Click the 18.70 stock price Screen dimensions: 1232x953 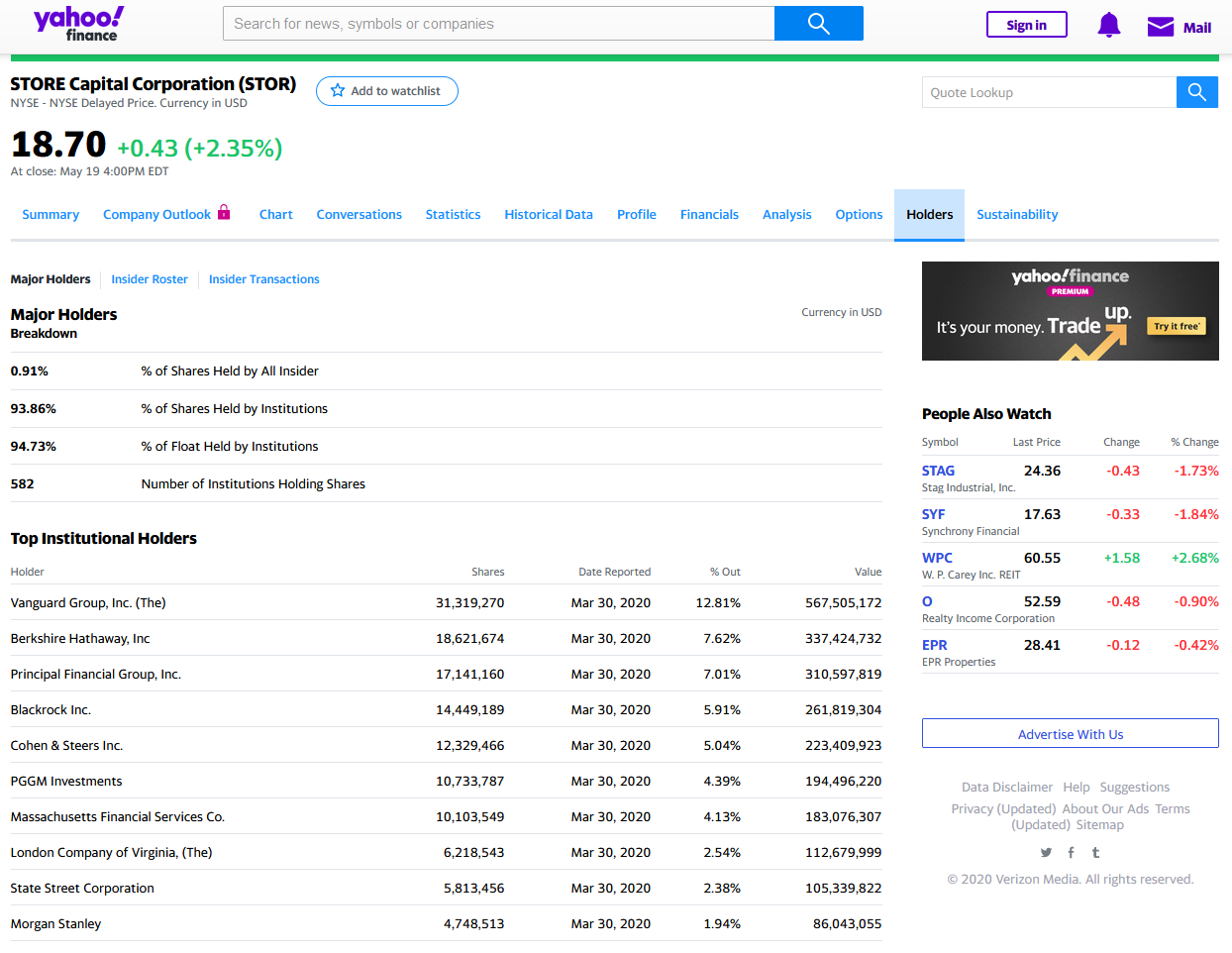[58, 145]
